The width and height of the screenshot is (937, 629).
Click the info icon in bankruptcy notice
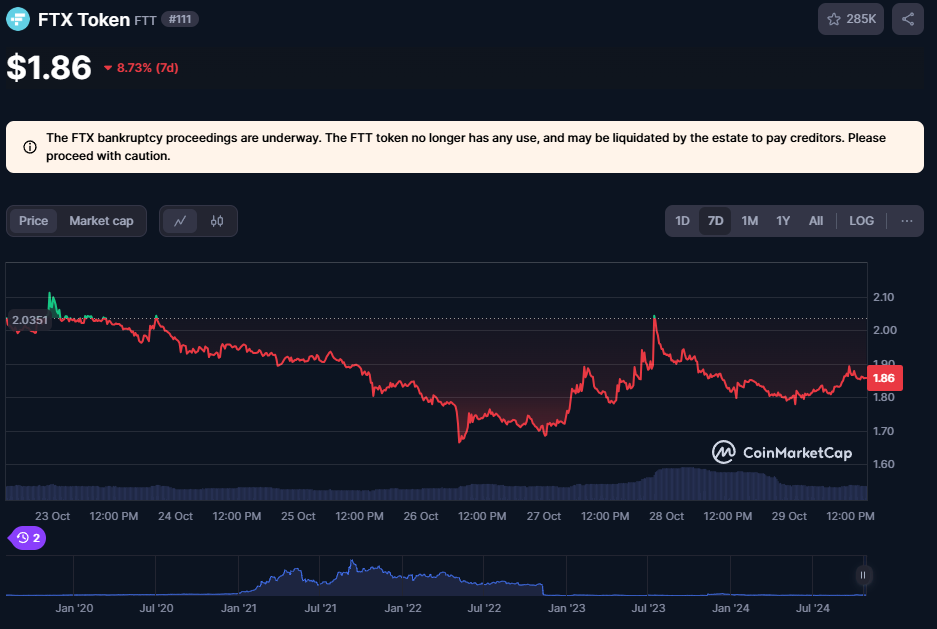point(30,147)
